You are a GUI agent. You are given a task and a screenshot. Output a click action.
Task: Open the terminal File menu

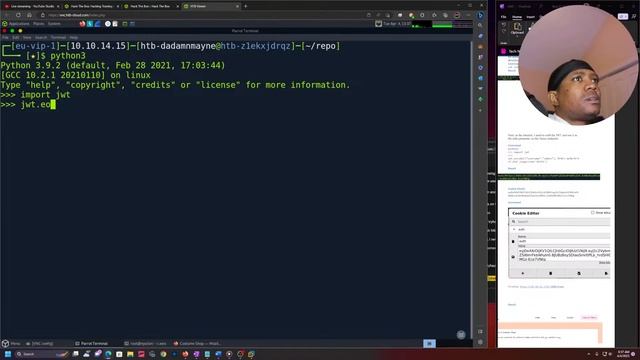[5, 37]
